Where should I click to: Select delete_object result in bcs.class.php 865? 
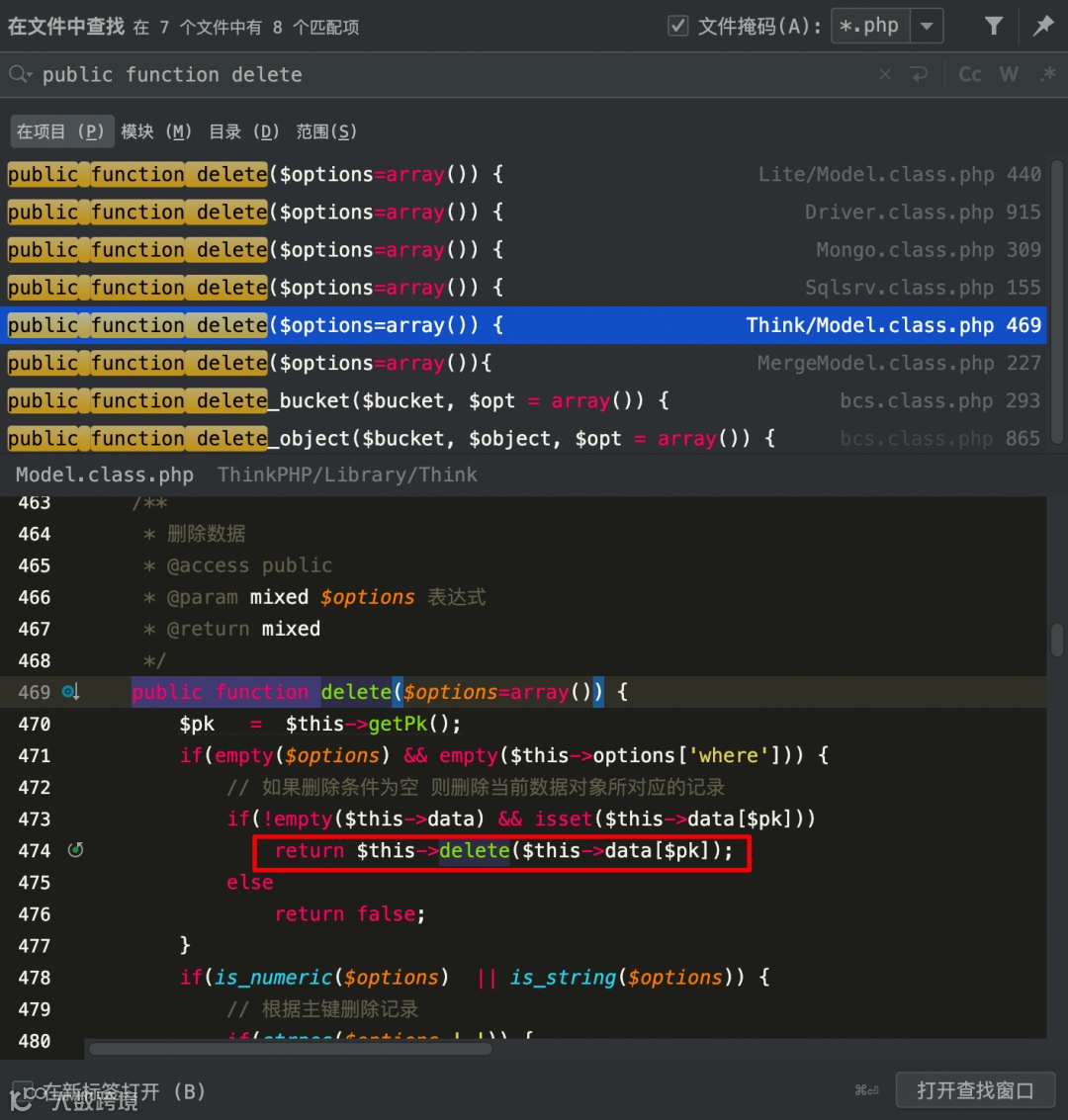click(524, 438)
